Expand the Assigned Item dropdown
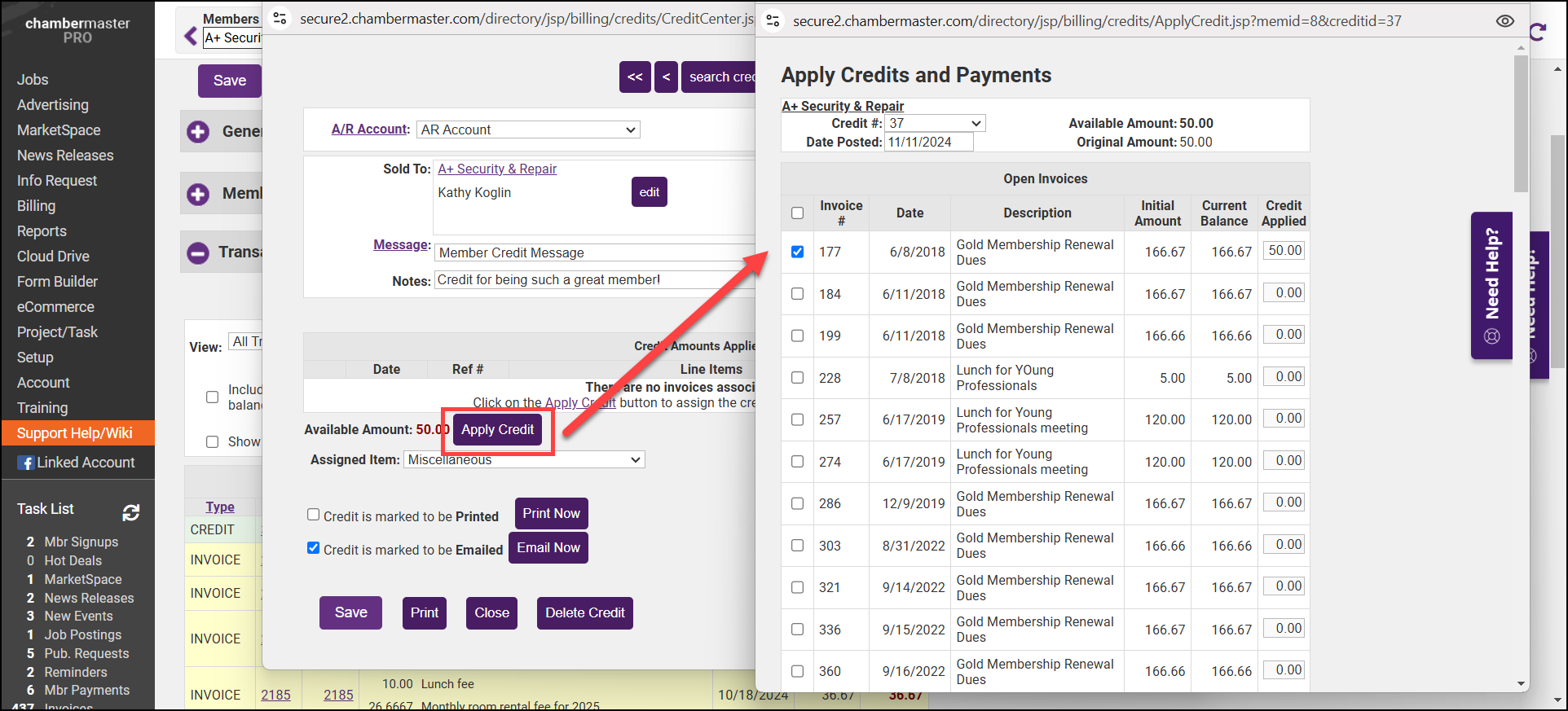 pos(524,460)
